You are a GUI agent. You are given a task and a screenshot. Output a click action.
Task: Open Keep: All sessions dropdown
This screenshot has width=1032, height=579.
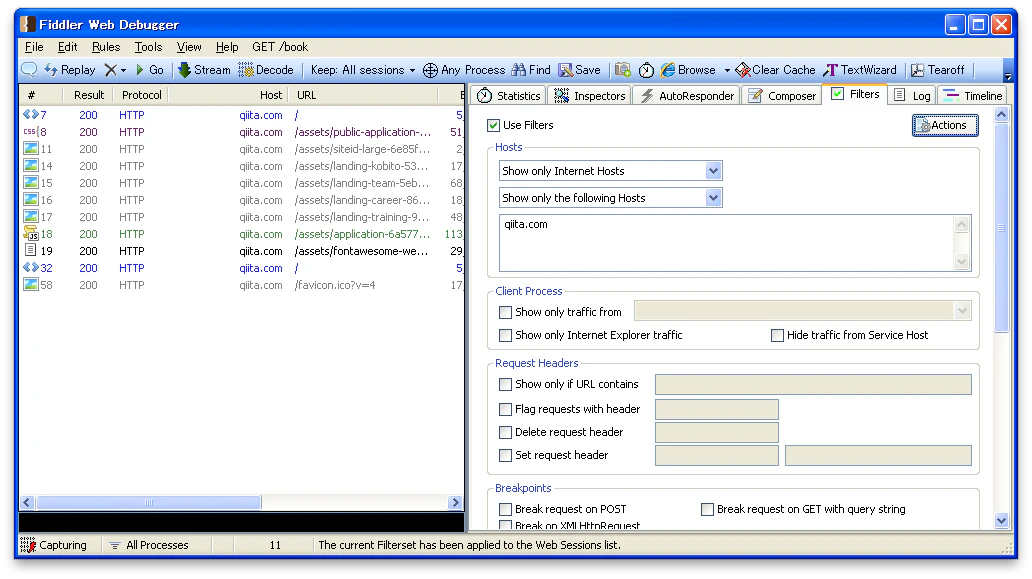coord(363,70)
